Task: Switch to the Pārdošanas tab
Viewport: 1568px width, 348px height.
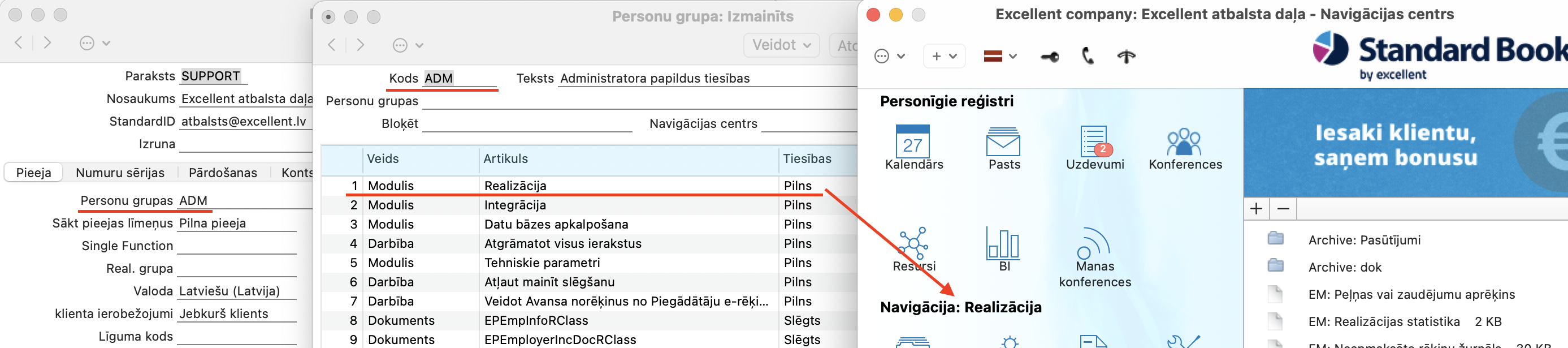Action: tap(223, 173)
